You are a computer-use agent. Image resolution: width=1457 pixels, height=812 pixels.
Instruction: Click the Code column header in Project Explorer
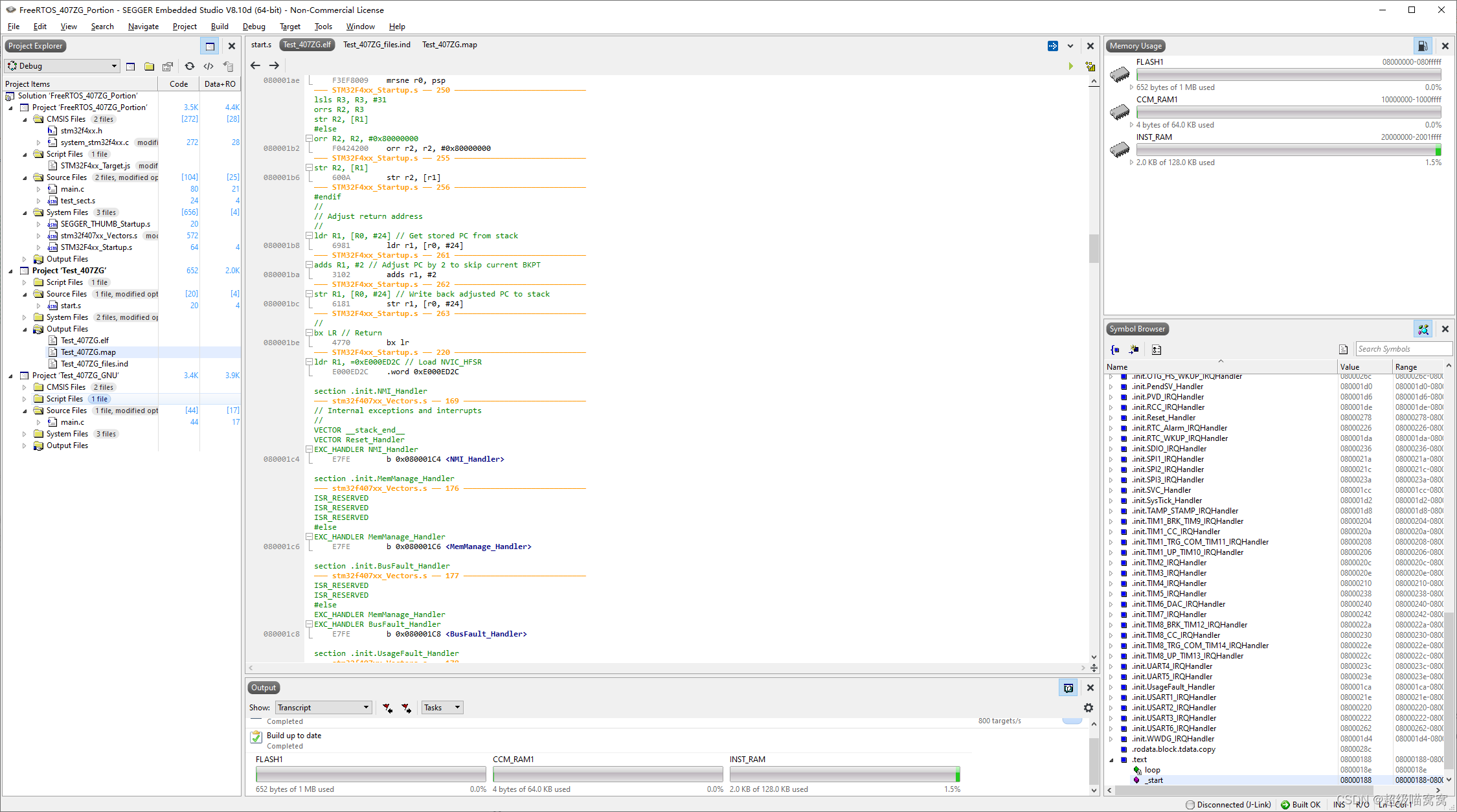tap(179, 84)
